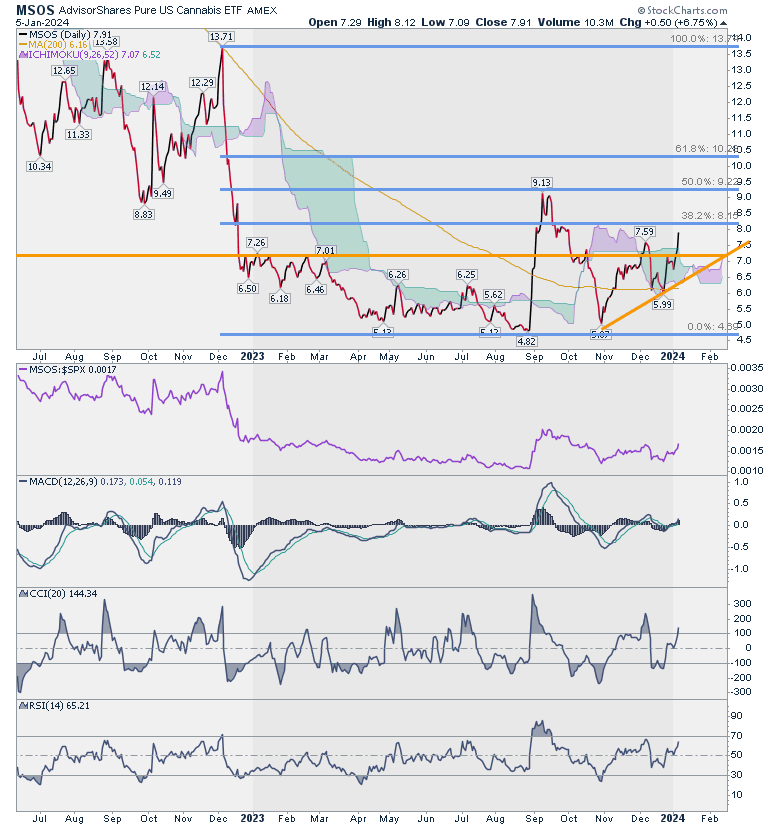Click the 7.59 December price label

644,231
